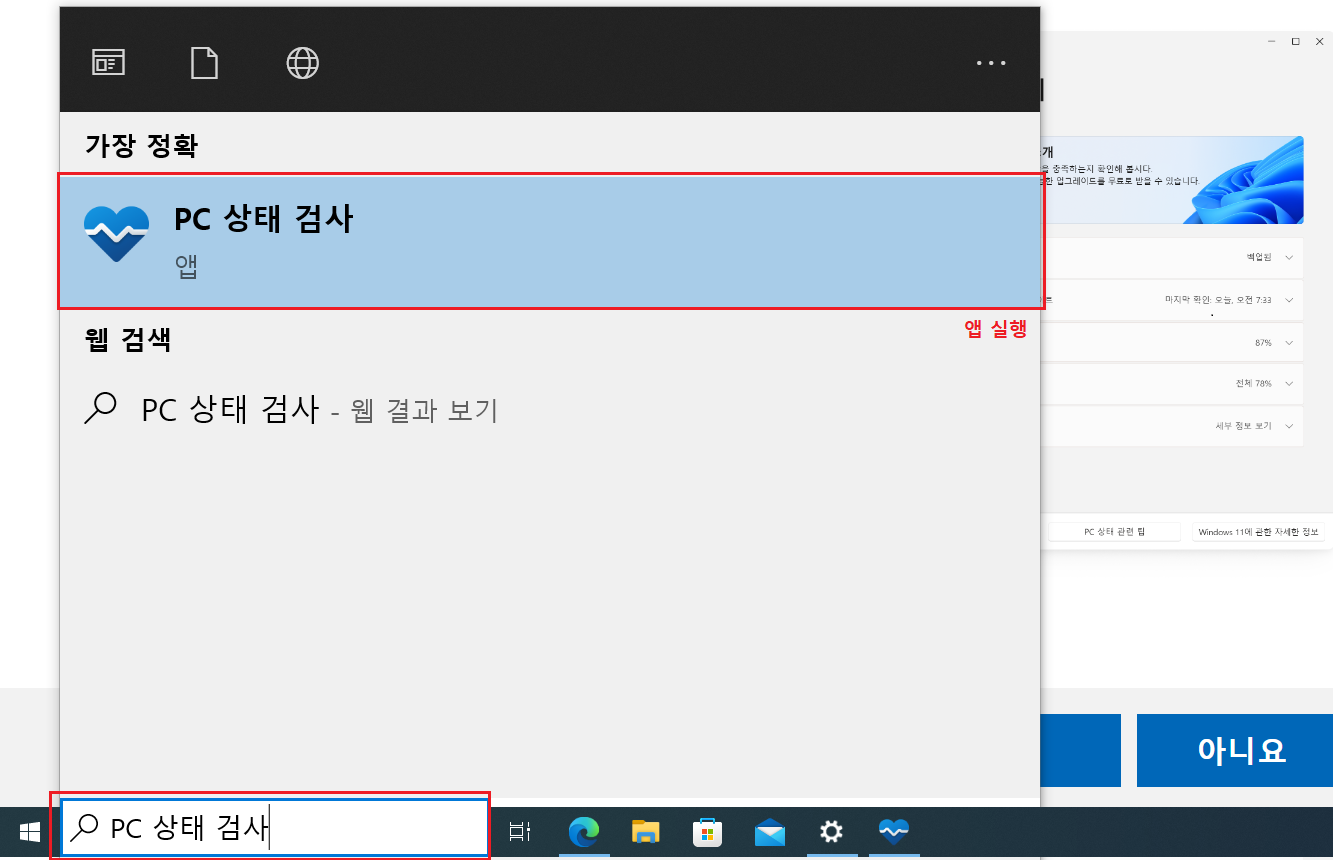Click the 웹 검색 heading text
The image size is (1333, 860).
tap(128, 339)
